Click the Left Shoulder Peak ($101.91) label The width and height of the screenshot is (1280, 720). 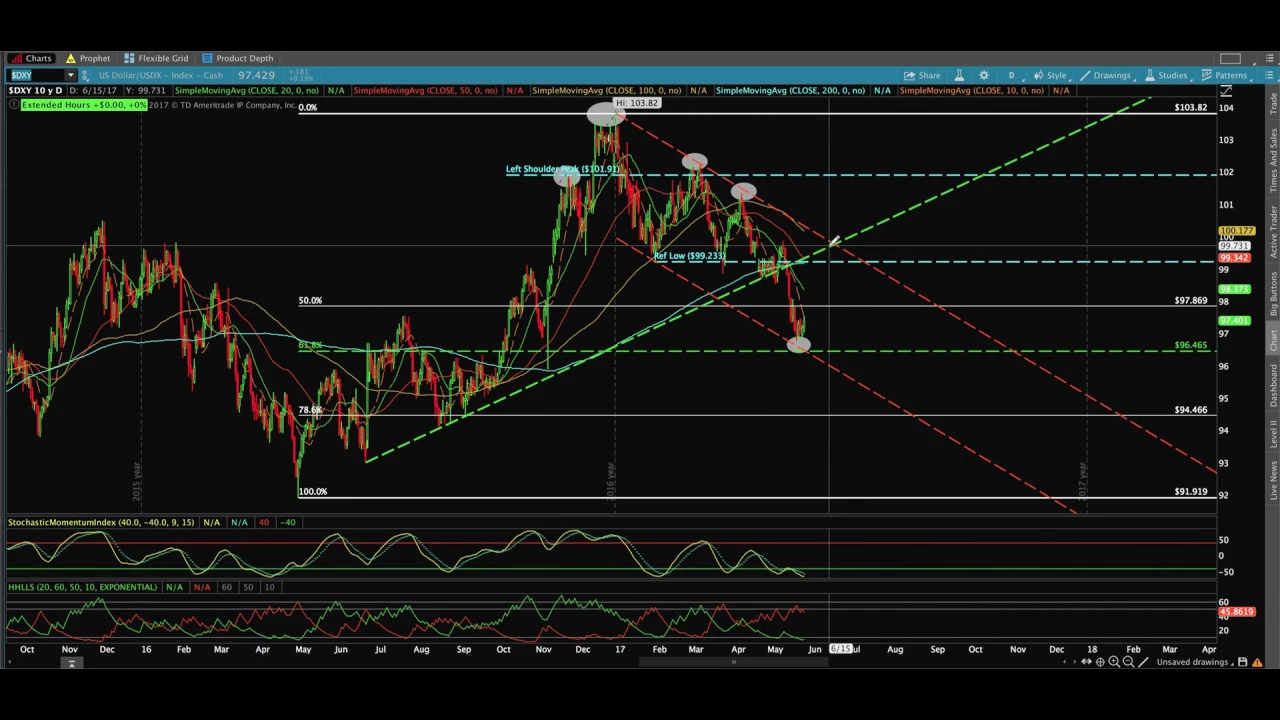tap(563, 169)
